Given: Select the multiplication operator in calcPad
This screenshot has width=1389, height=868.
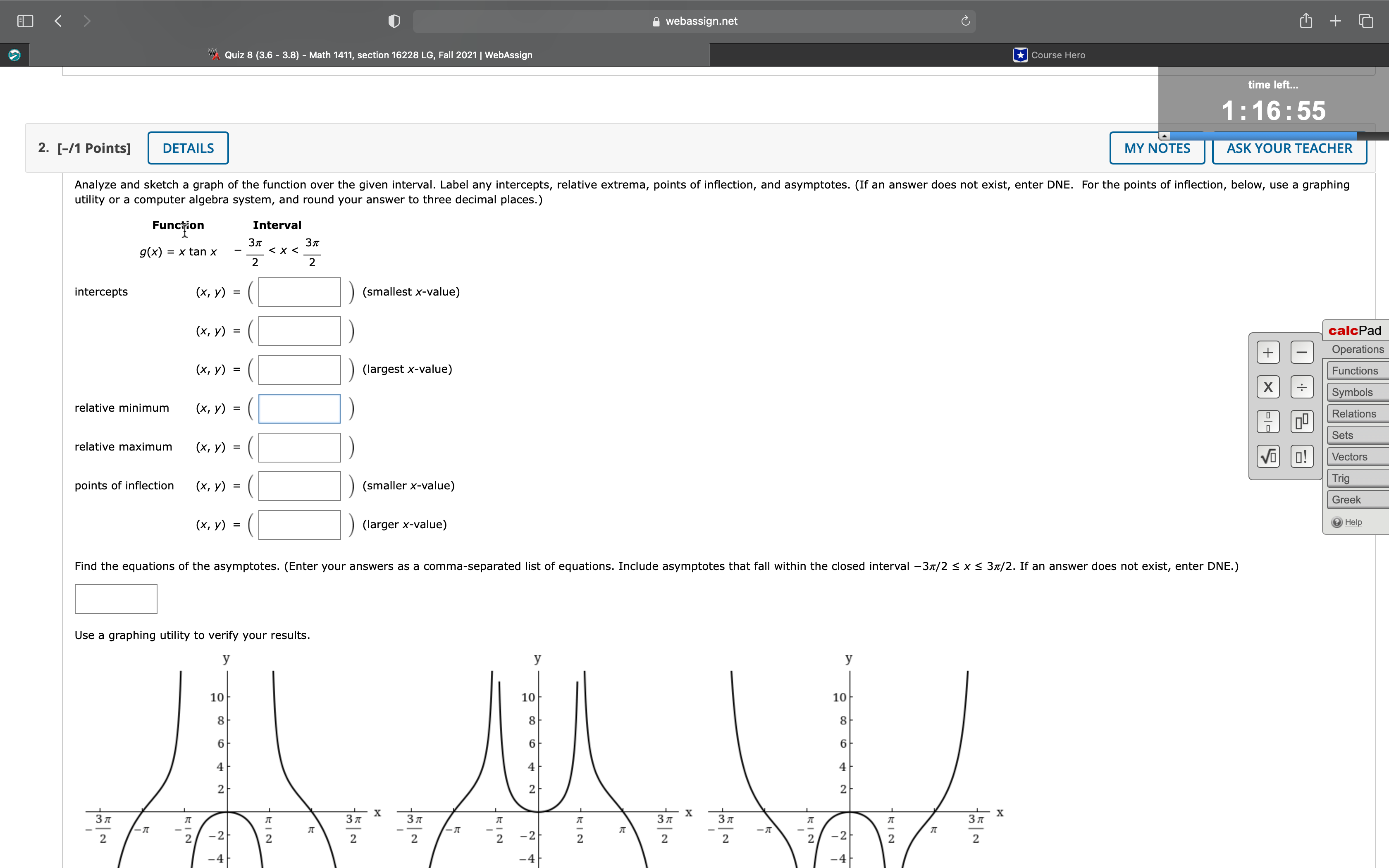Looking at the screenshot, I should pos(1268,387).
